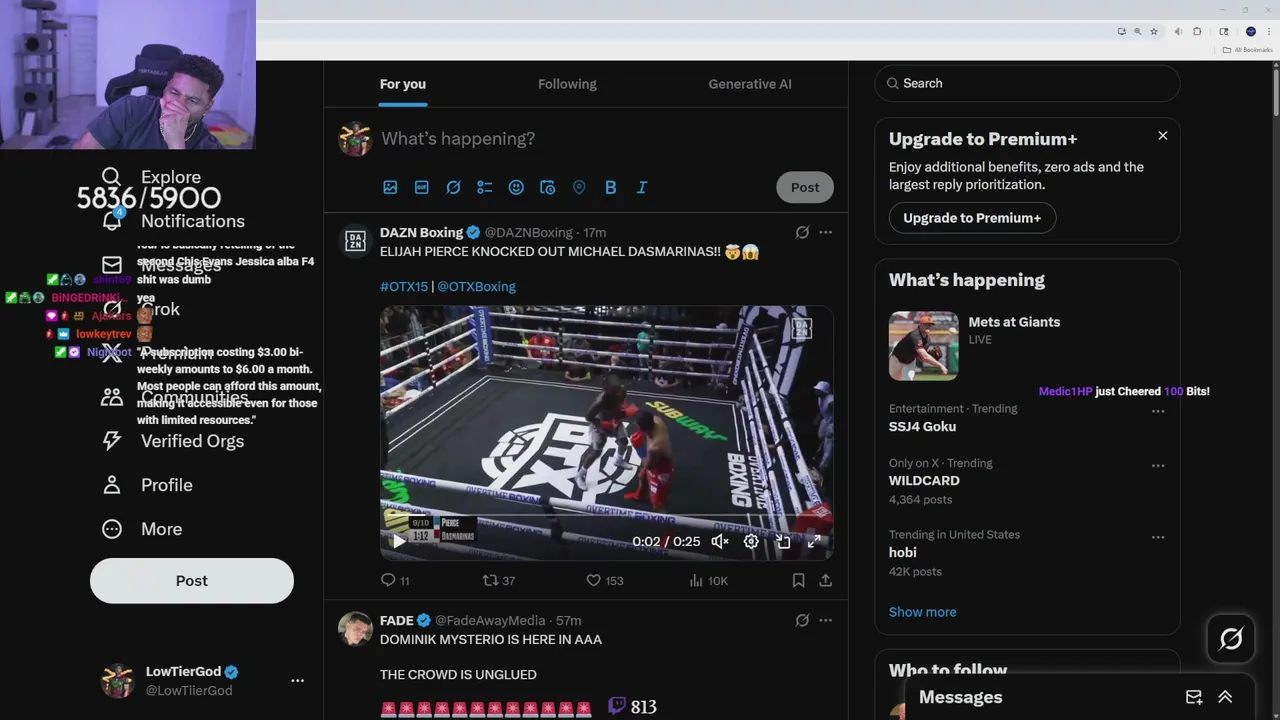The width and height of the screenshot is (1280, 720).
Task: Unmute the boxing video
Action: click(720, 541)
